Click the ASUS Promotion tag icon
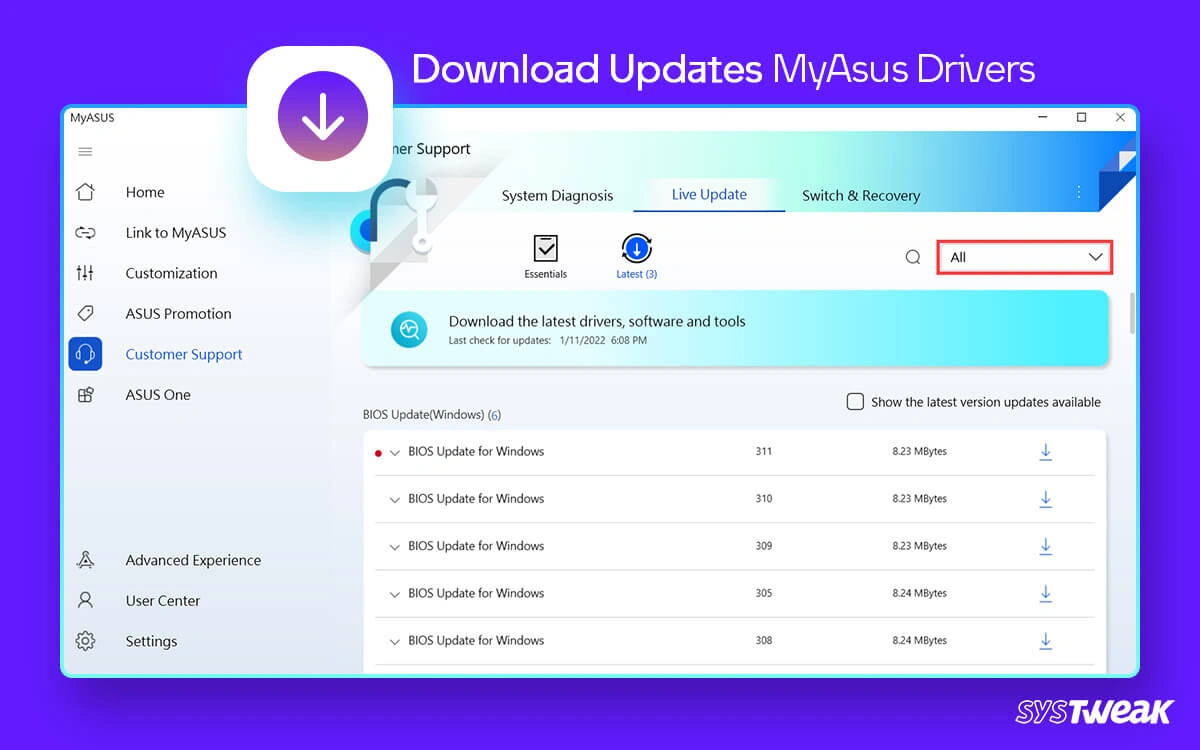The image size is (1200, 750). pyautogui.click(x=85, y=314)
